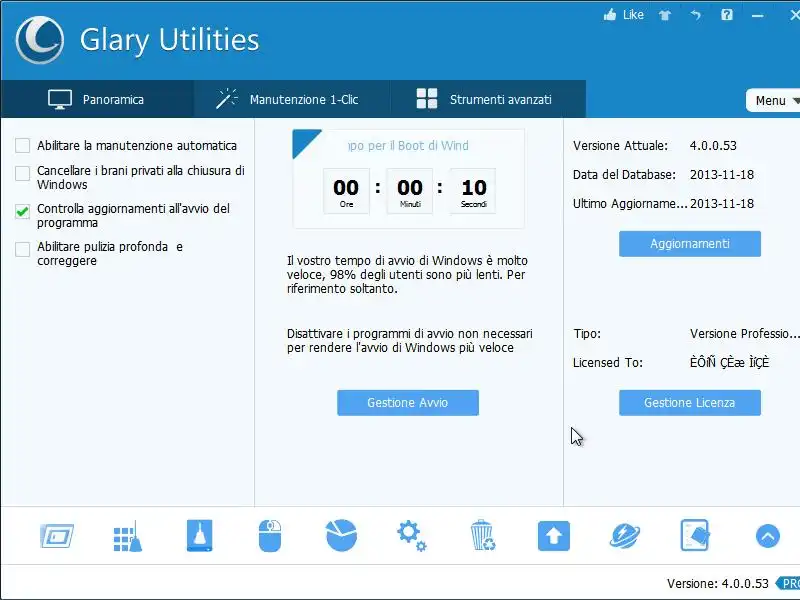Click the 'Glary Utilities' title text
The width and height of the screenshot is (800, 600).
coord(169,40)
